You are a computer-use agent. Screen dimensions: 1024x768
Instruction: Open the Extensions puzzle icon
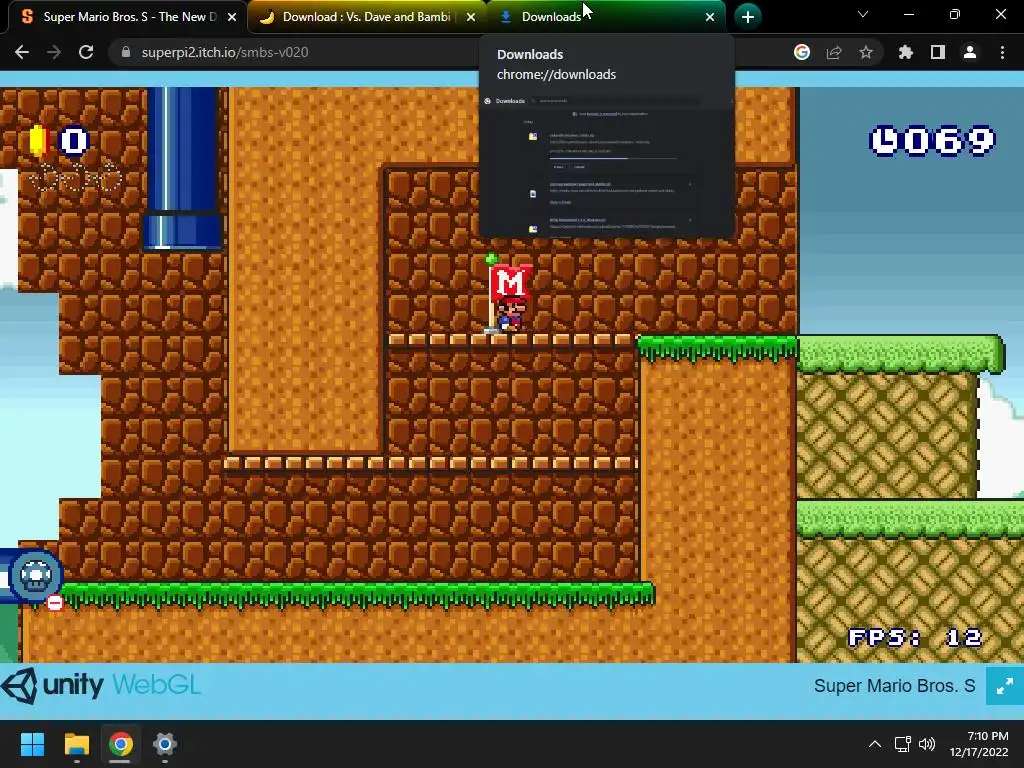906,52
